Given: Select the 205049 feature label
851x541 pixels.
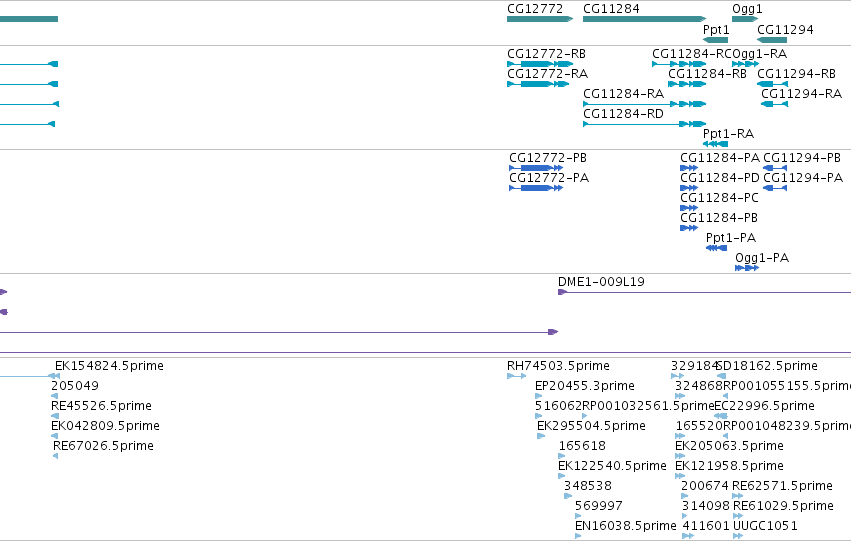Looking at the screenshot, I should pos(75,386).
